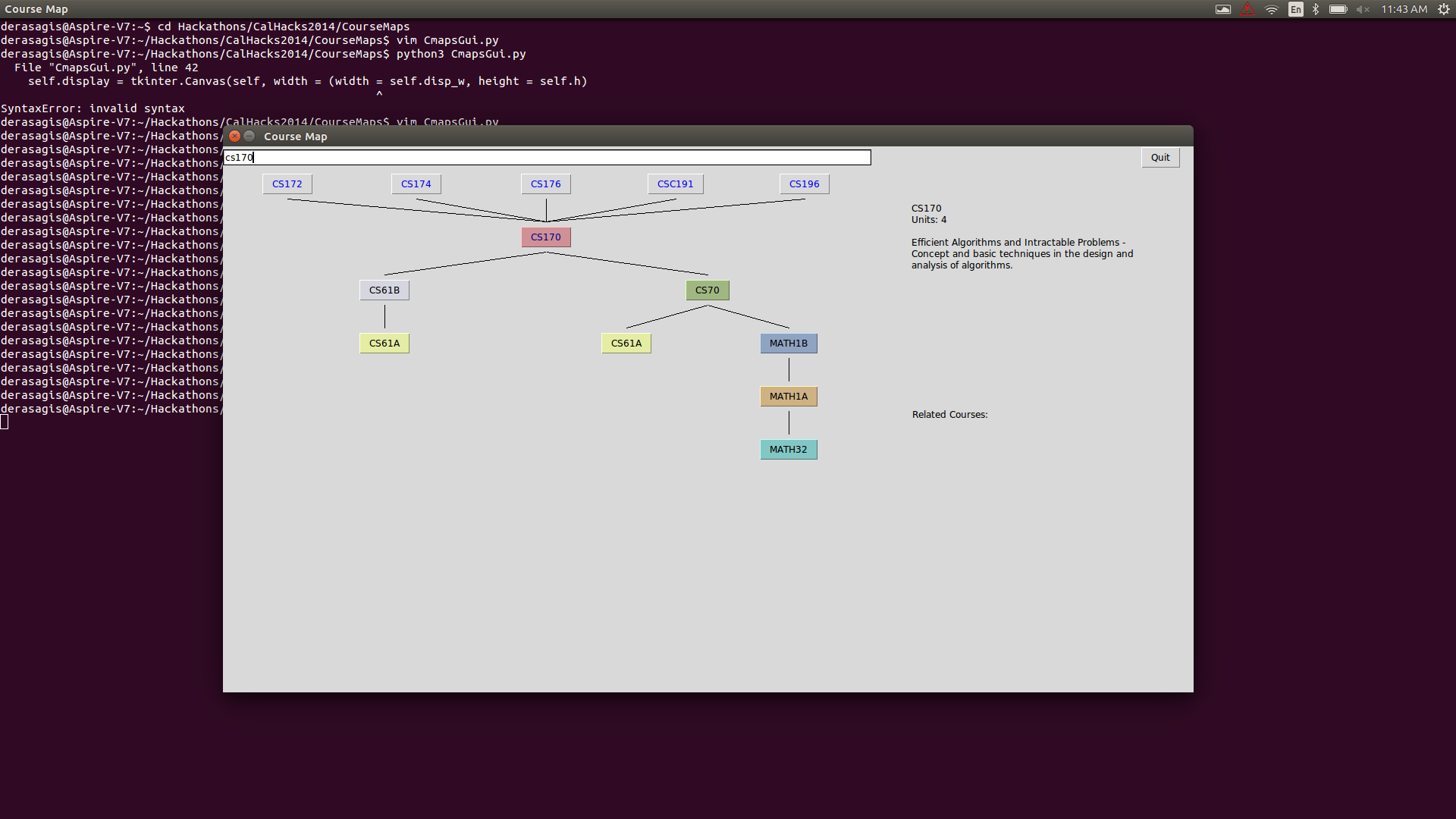Screen dimensions: 1456x819
Task: Select the CS61B prerequisite node
Action: (x=384, y=290)
